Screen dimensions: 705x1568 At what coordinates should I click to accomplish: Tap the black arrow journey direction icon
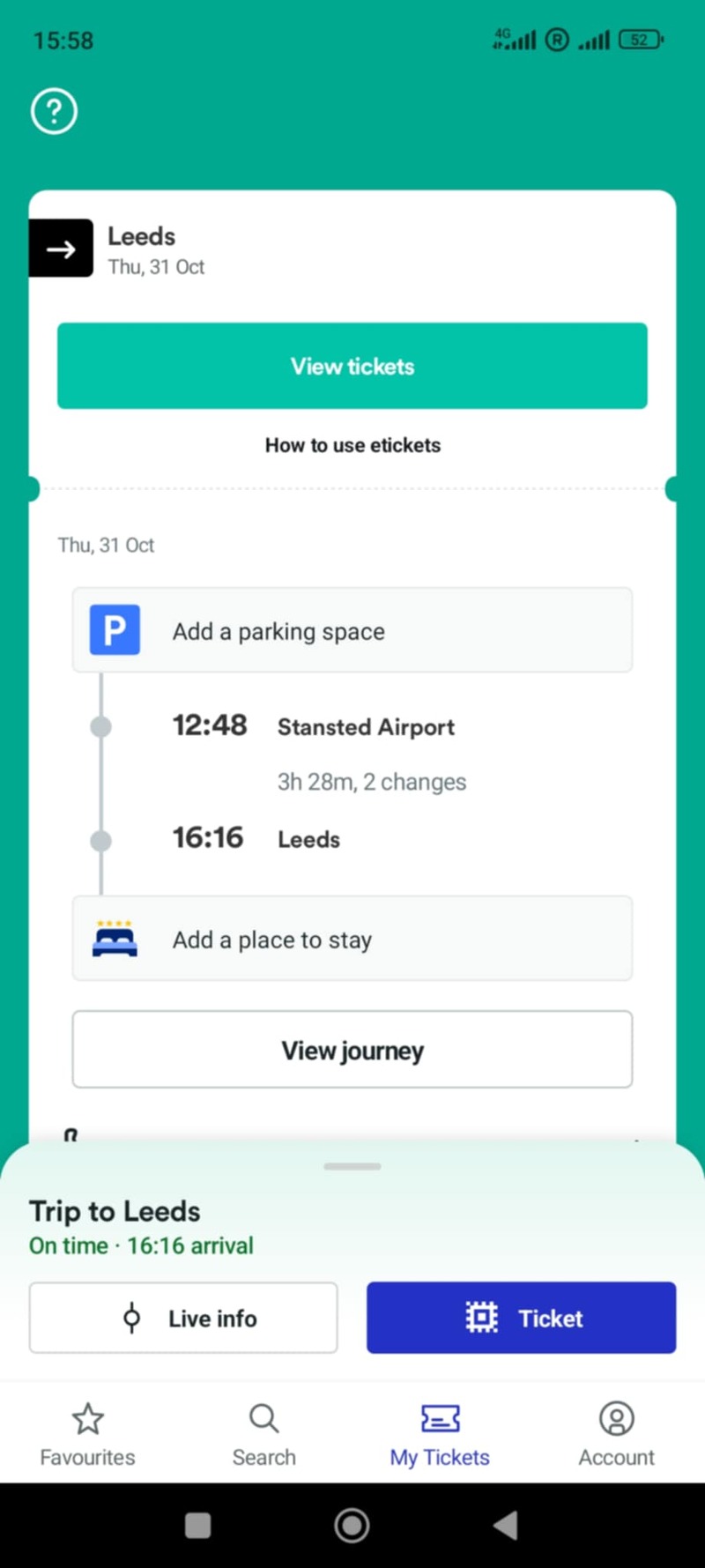coord(61,249)
